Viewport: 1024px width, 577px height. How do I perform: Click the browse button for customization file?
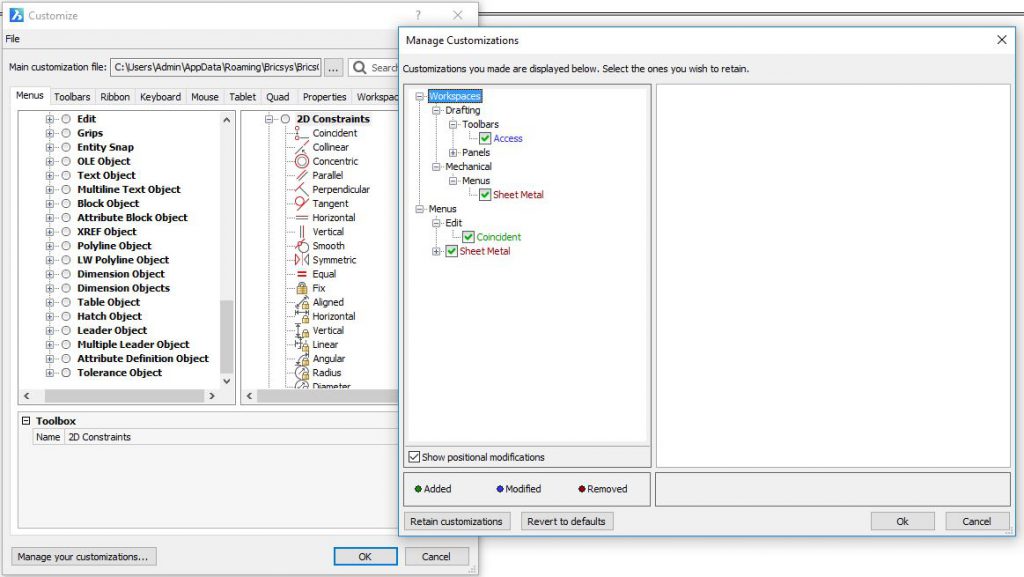click(x=333, y=67)
